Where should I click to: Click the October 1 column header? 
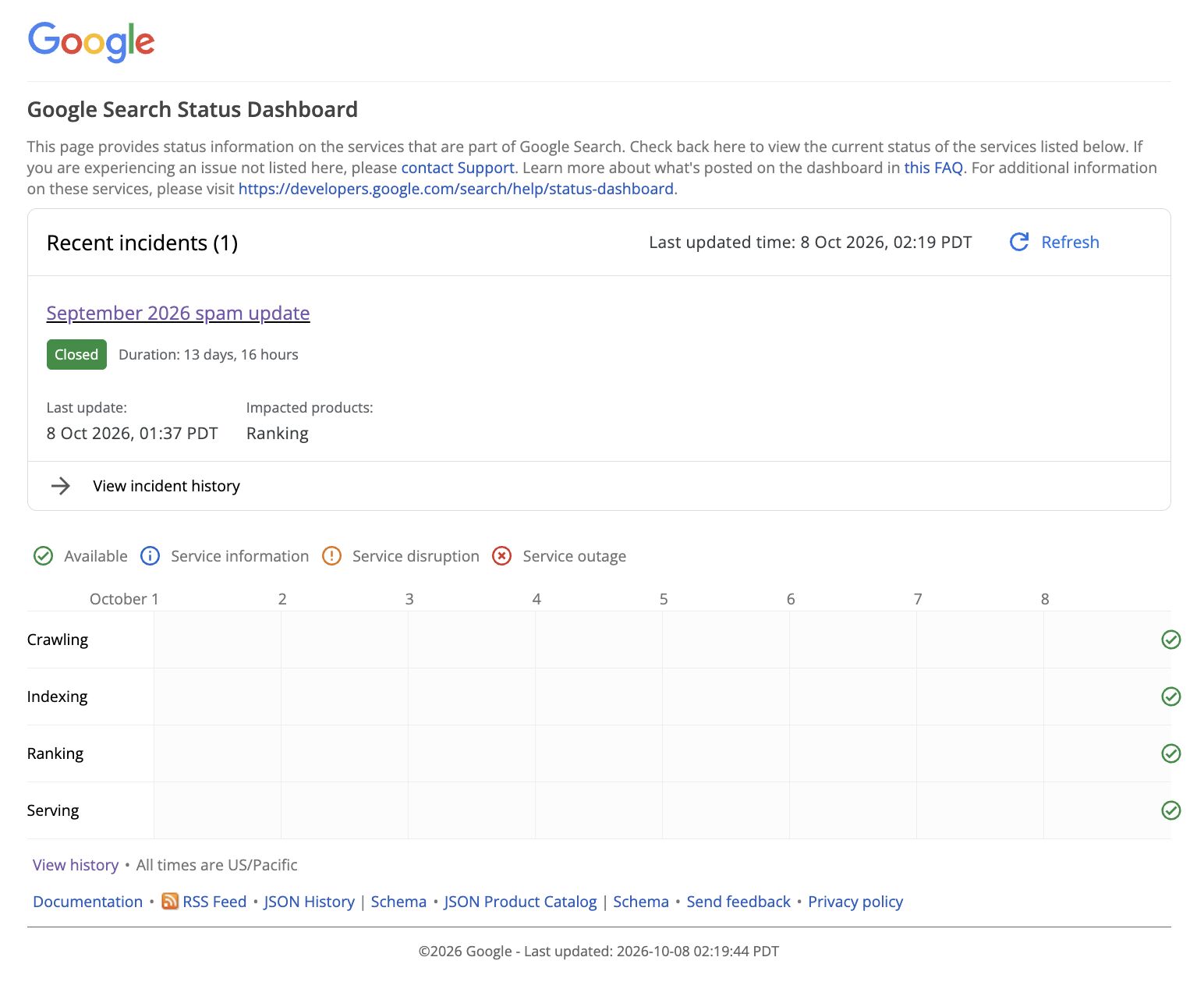pos(124,599)
